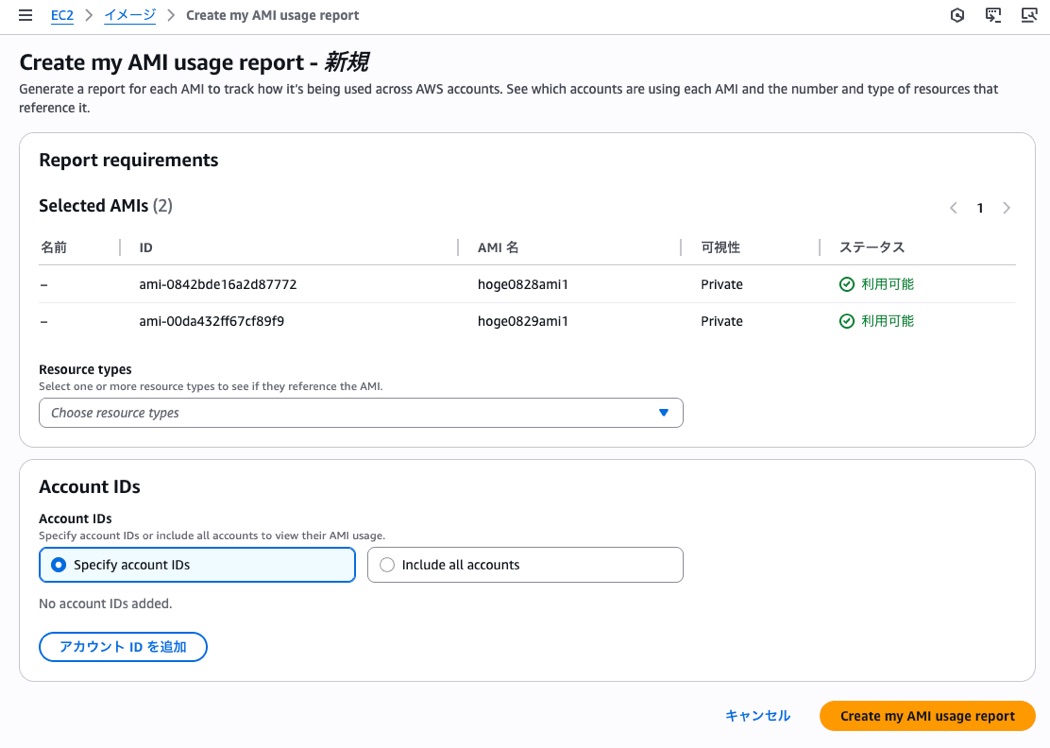Select the Specify account IDs radio option

pyautogui.click(x=197, y=565)
